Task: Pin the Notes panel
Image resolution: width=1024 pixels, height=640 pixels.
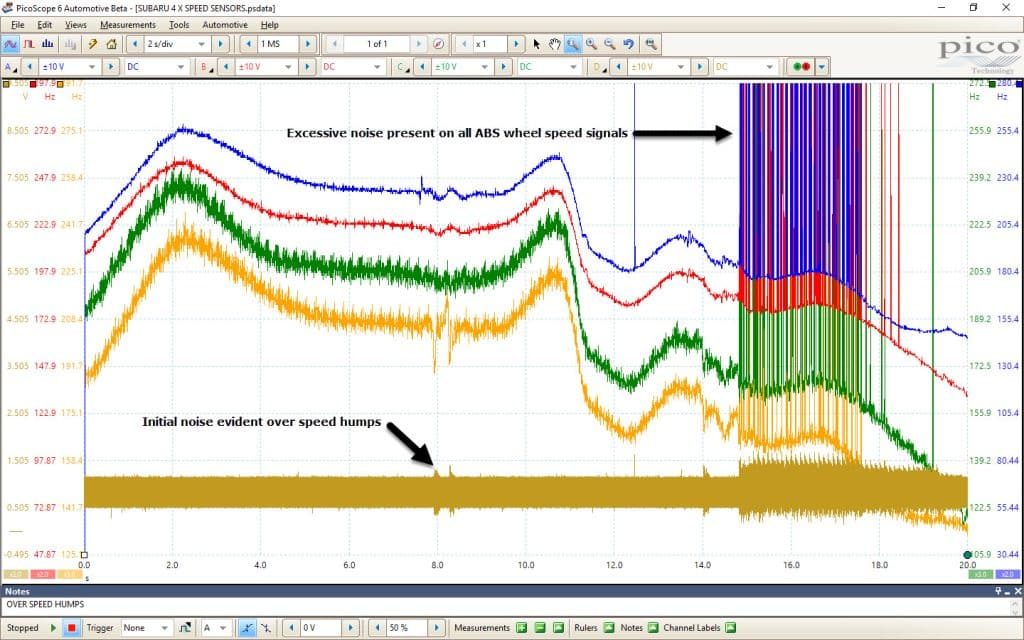Action: point(999,591)
